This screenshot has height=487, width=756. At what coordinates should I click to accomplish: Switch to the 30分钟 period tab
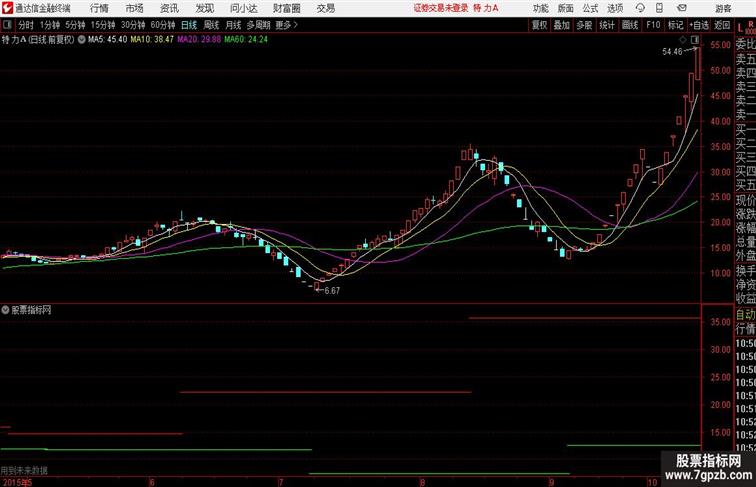click(x=133, y=25)
